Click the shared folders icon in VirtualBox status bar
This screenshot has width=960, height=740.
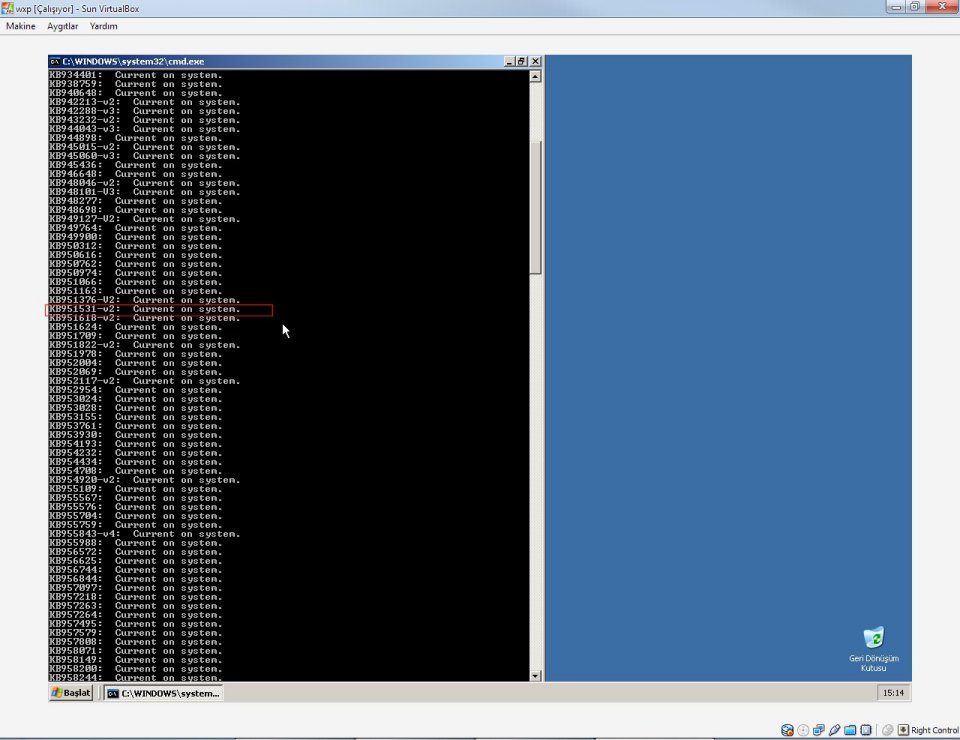click(x=850, y=730)
